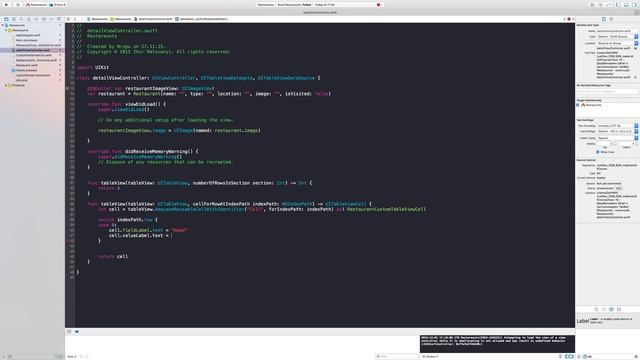
Task: Open the Location dropdown
Action: pyautogui.click(x=617, y=43)
